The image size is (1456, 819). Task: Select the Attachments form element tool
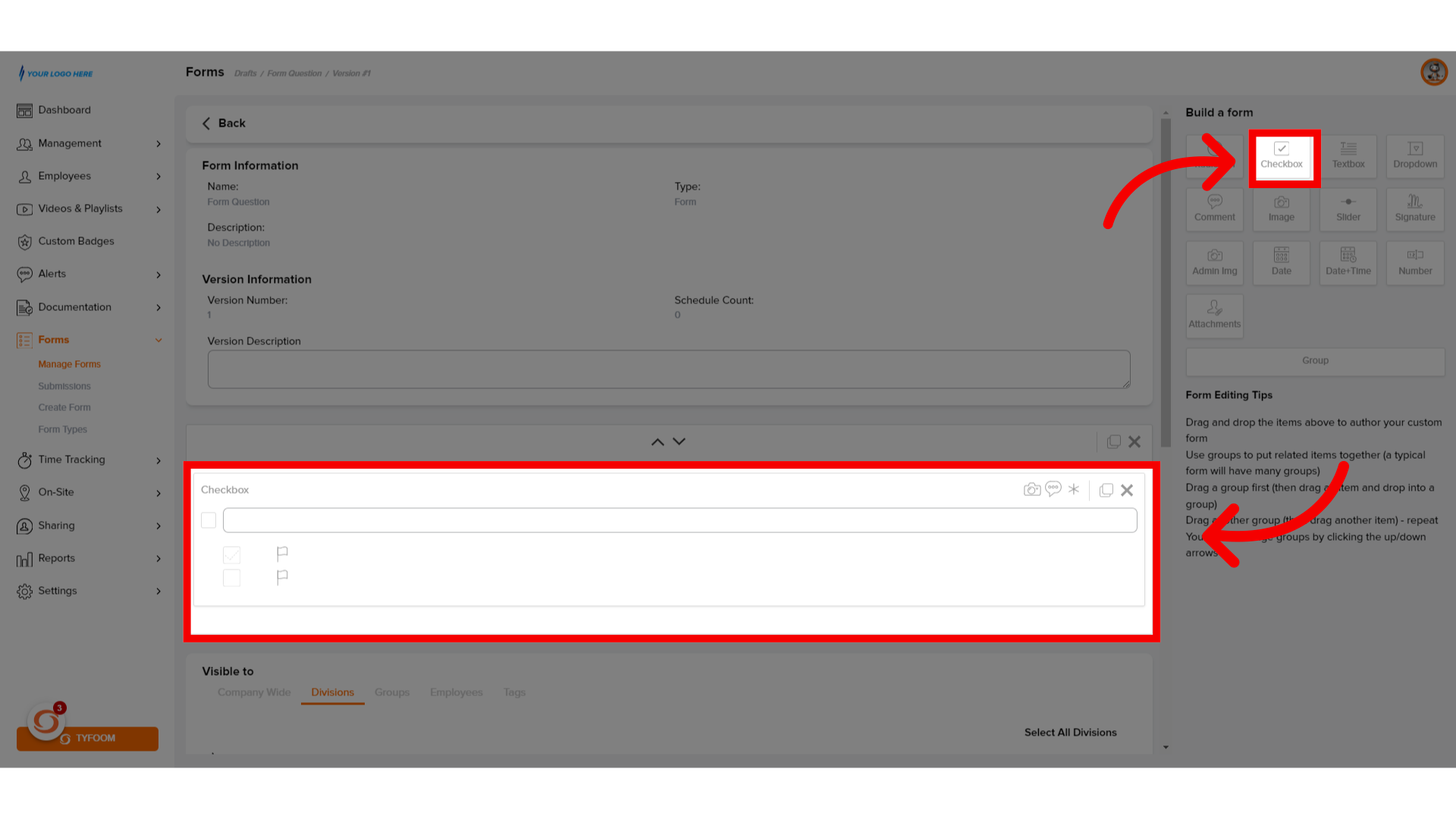click(1214, 314)
